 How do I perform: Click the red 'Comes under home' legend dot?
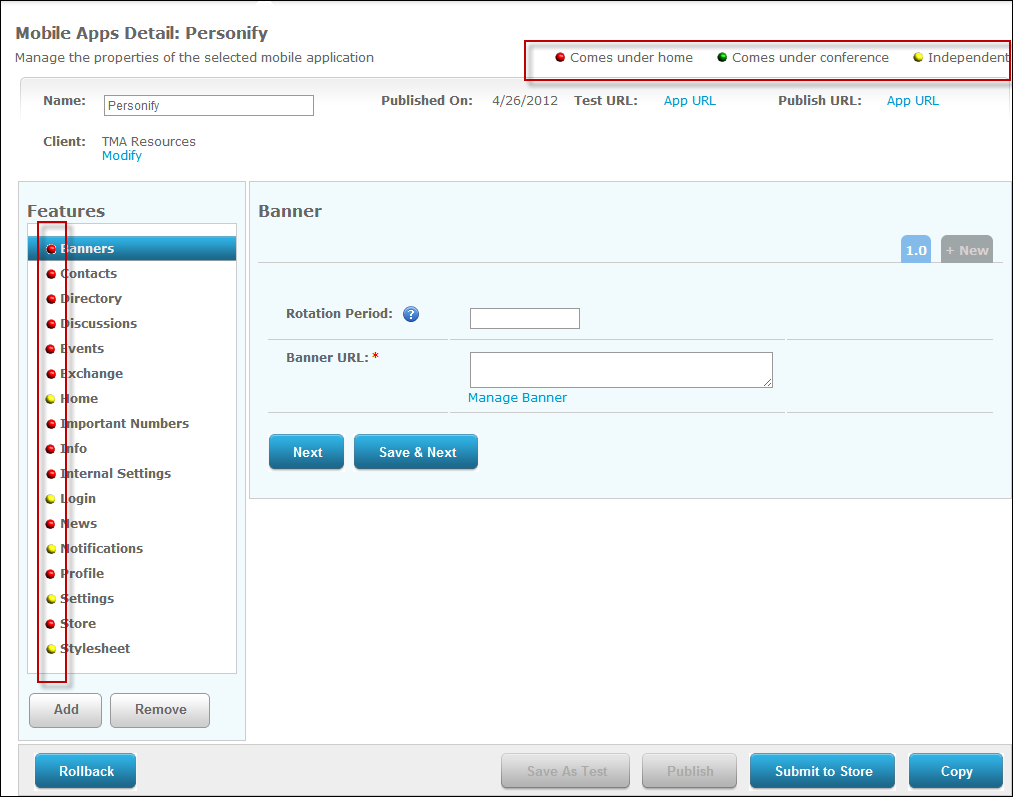560,58
